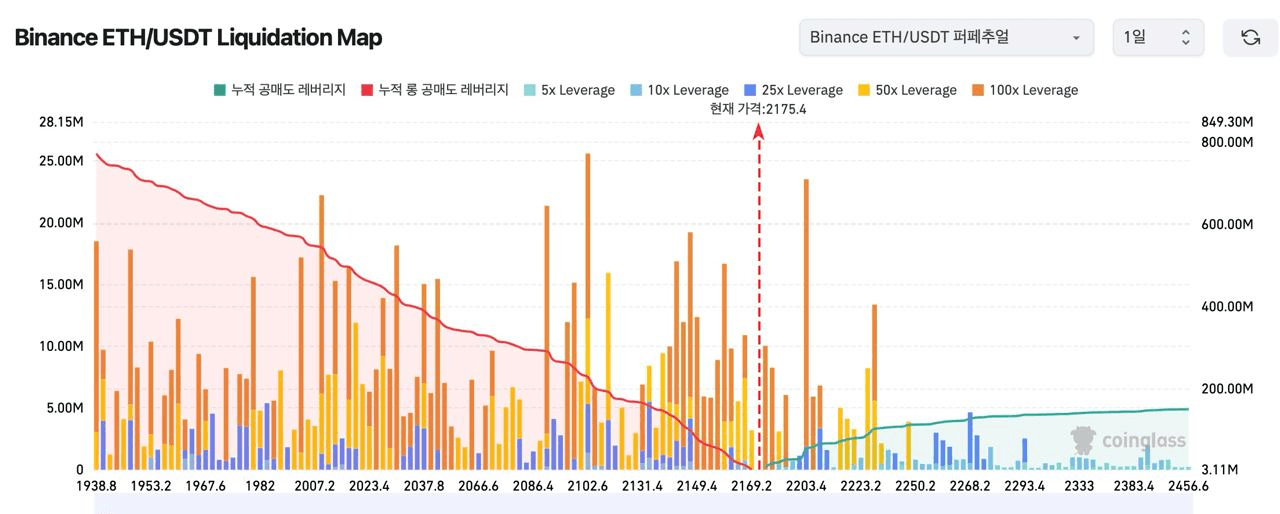Toggle the 누적 공매도 레버리지 legend series
Screen dimensions: 1280x514
pyautogui.click(x=279, y=90)
